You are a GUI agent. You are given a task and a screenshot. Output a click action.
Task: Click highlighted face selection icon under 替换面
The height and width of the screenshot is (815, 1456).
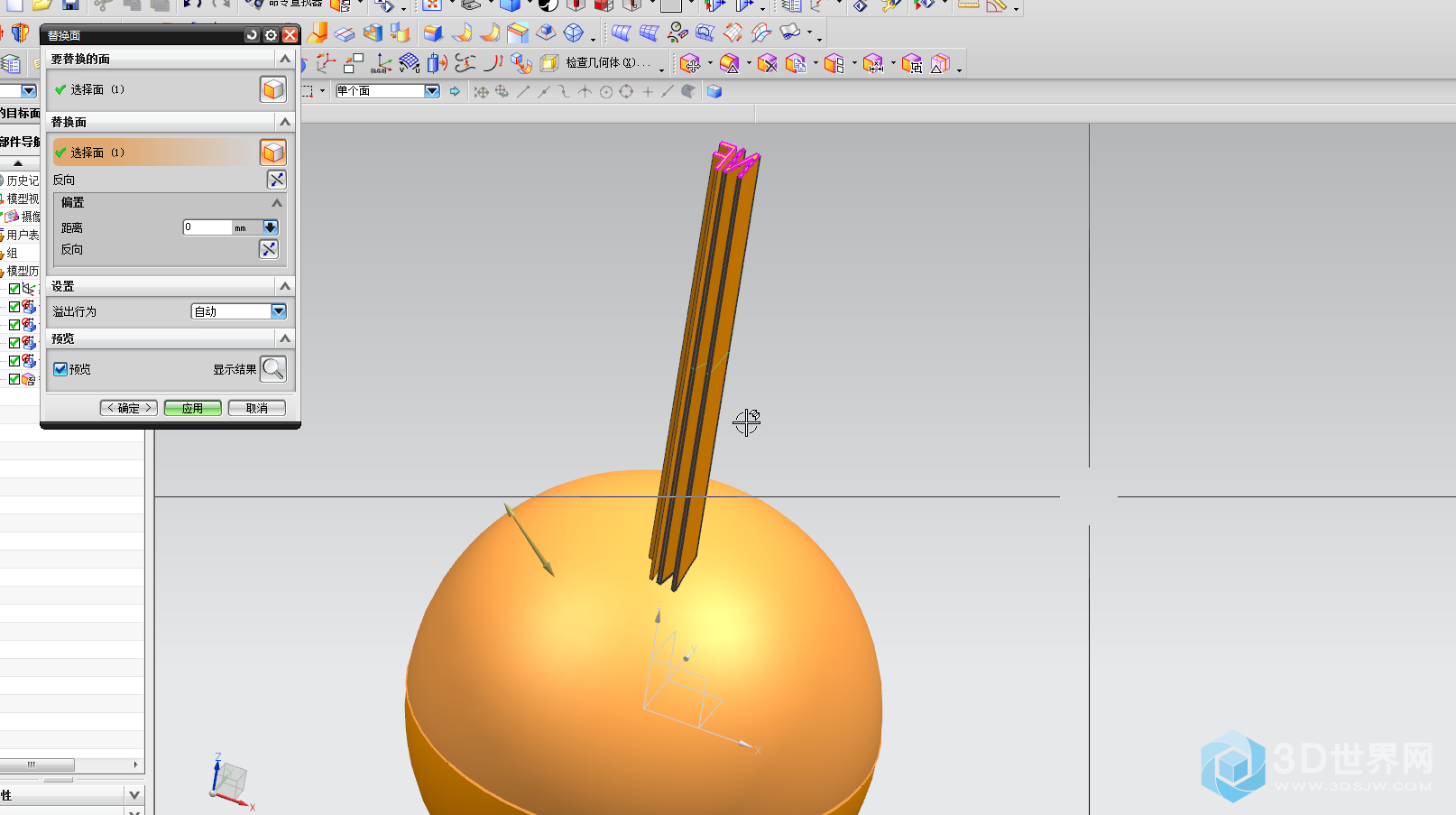click(x=273, y=153)
